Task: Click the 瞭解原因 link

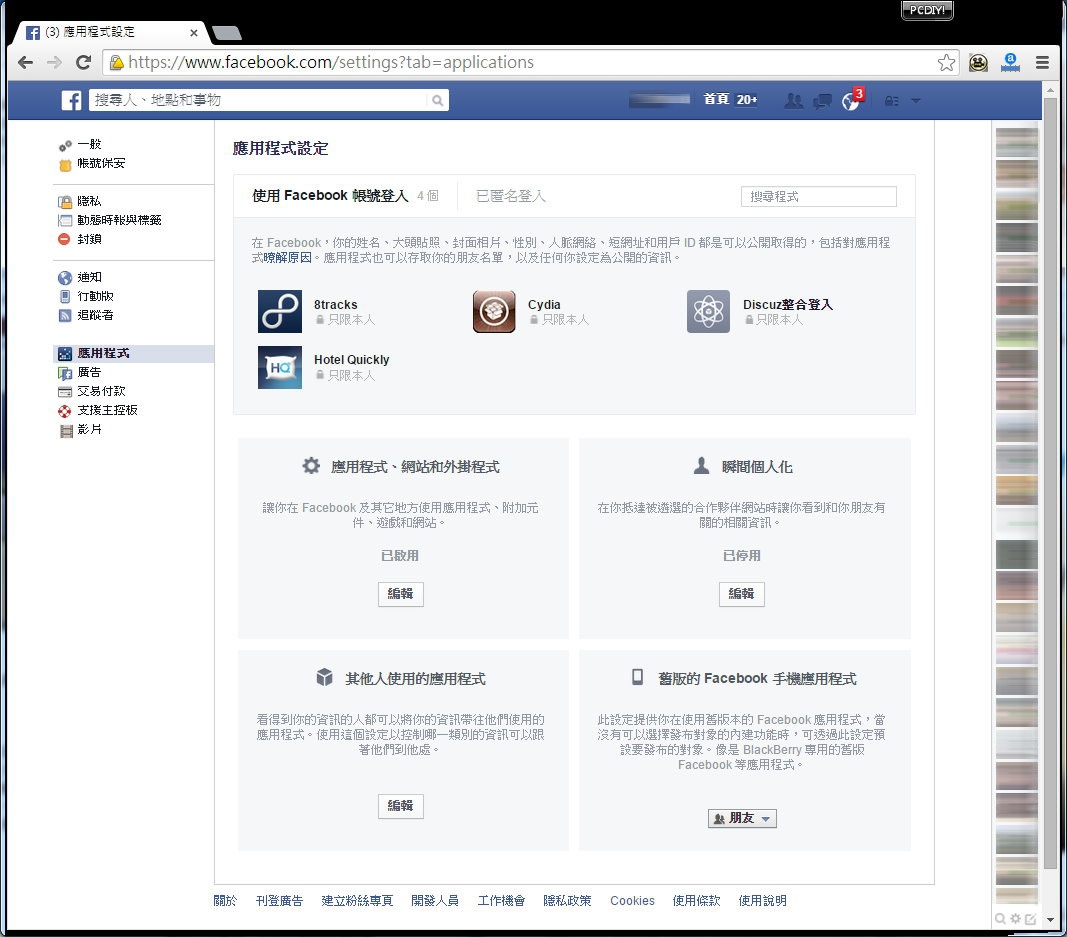Action: click(x=287, y=258)
